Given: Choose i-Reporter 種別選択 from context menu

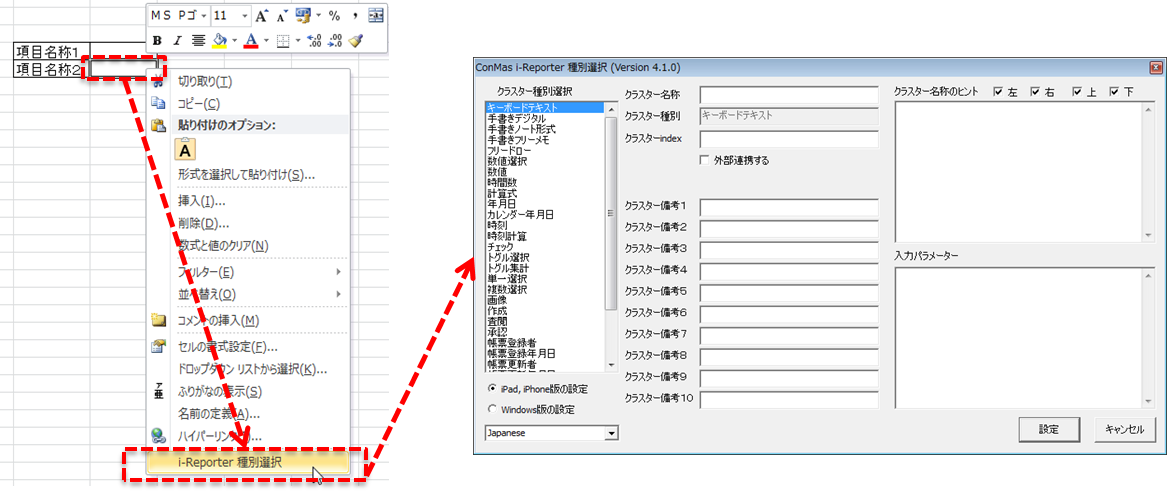Looking at the screenshot, I should click(x=237, y=462).
